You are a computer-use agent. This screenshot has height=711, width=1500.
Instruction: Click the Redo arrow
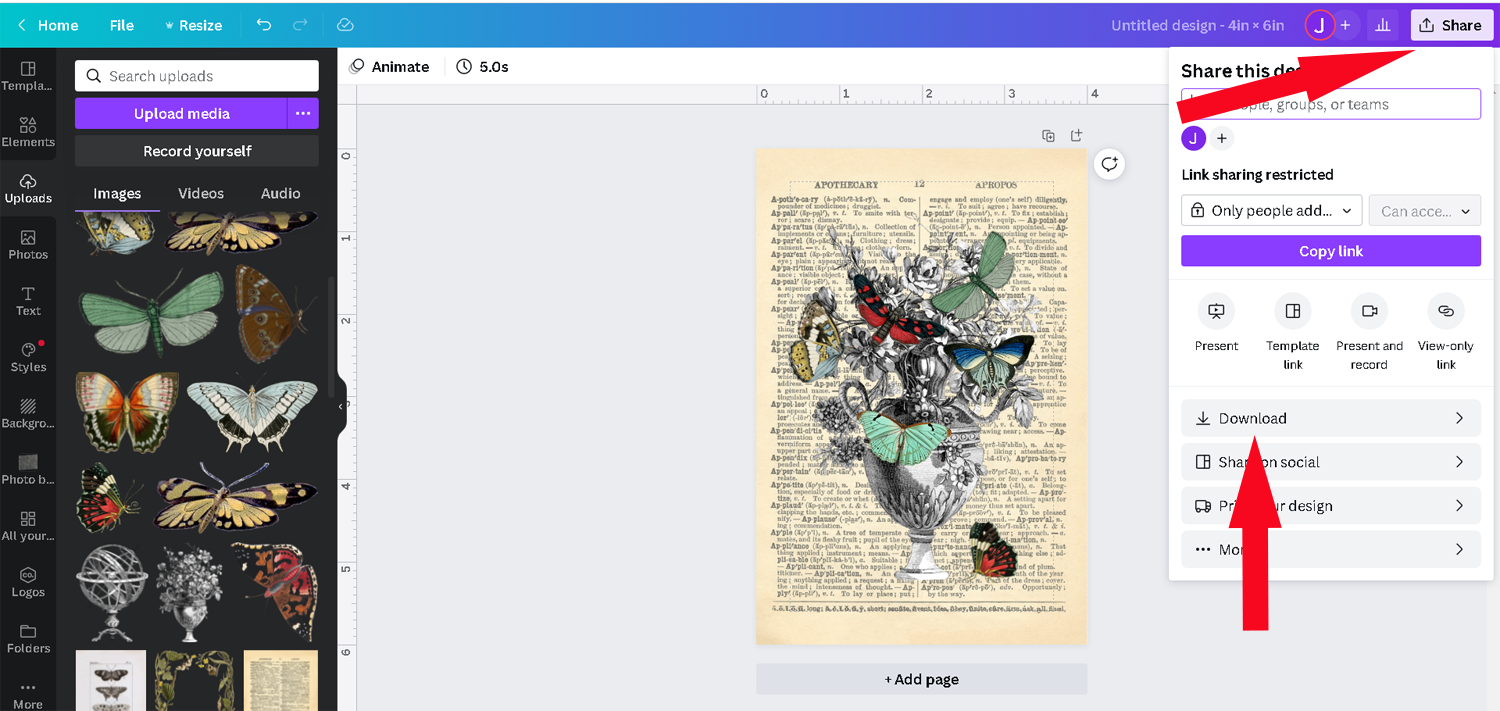pos(300,25)
